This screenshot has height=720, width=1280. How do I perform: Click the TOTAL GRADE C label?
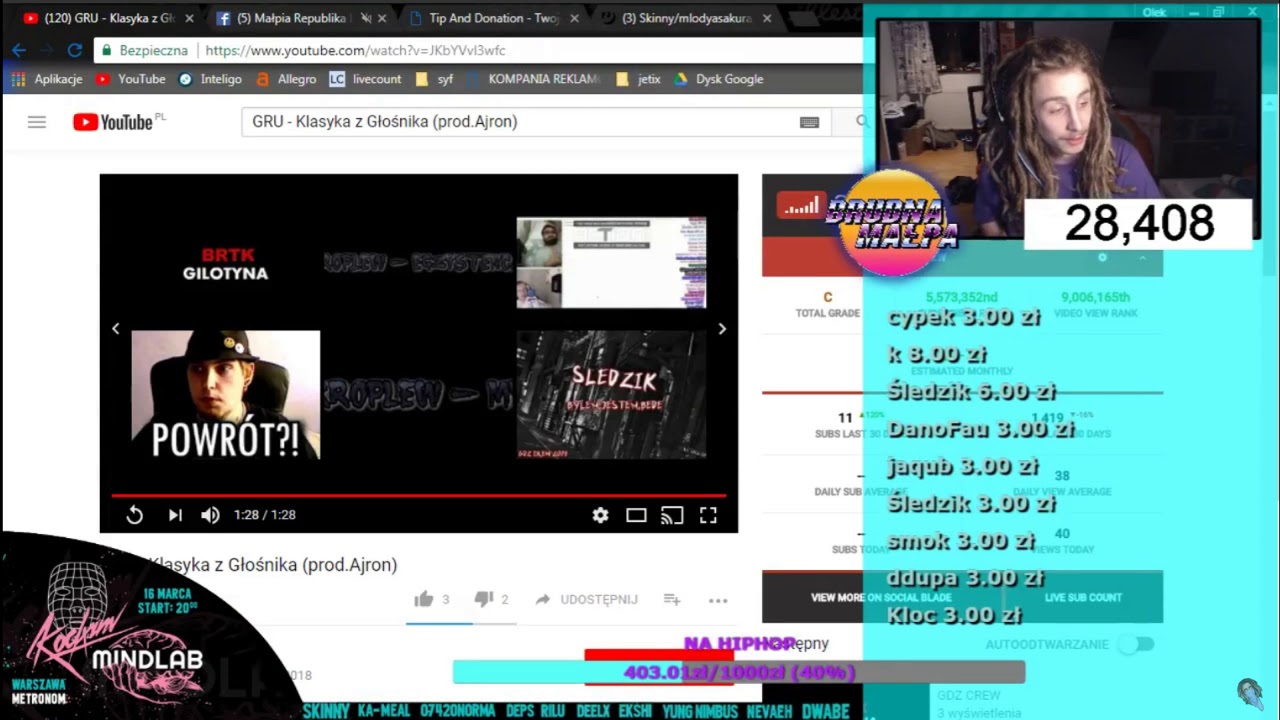tap(827, 304)
